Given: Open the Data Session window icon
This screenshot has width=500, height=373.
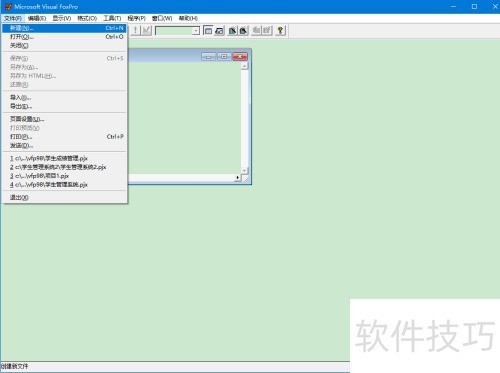Looking at the screenshot, I should pyautogui.click(x=219, y=31).
